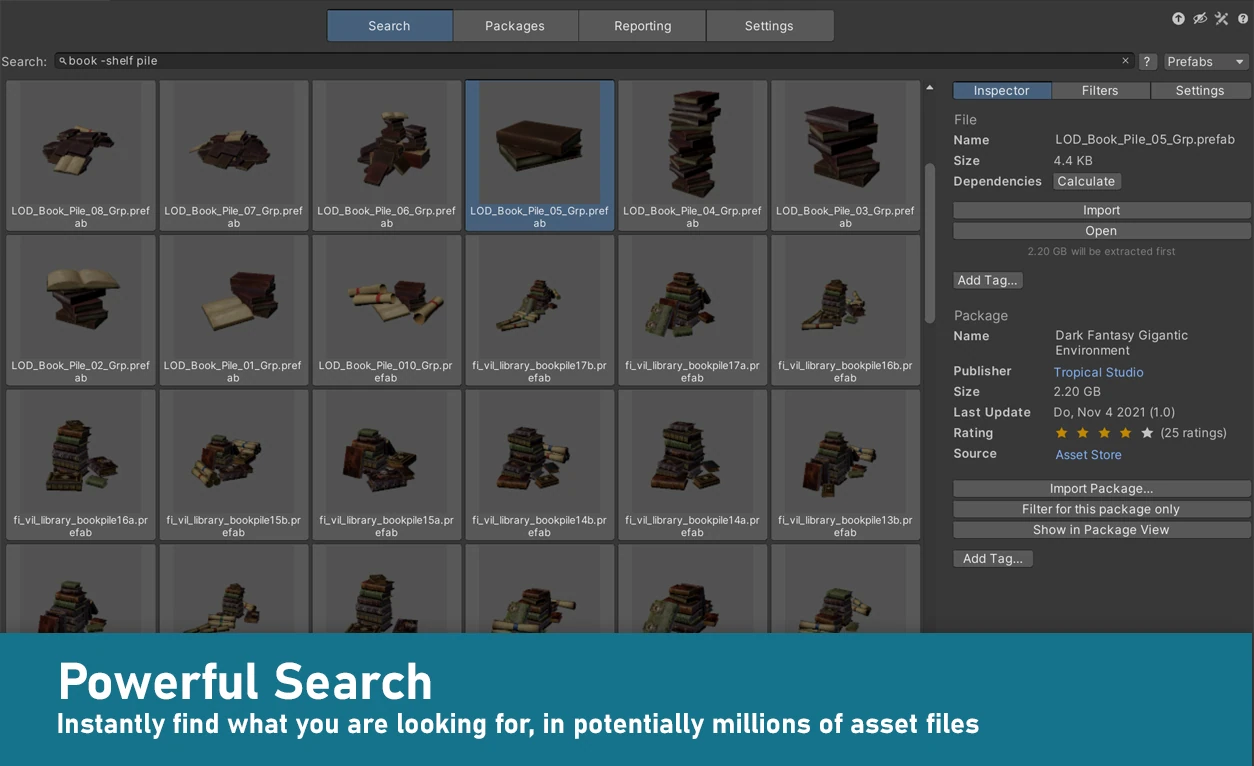The width and height of the screenshot is (1254, 766).
Task: Select LOD_Book_Pile_08_Grp prefab thumbnail
Action: (81, 156)
